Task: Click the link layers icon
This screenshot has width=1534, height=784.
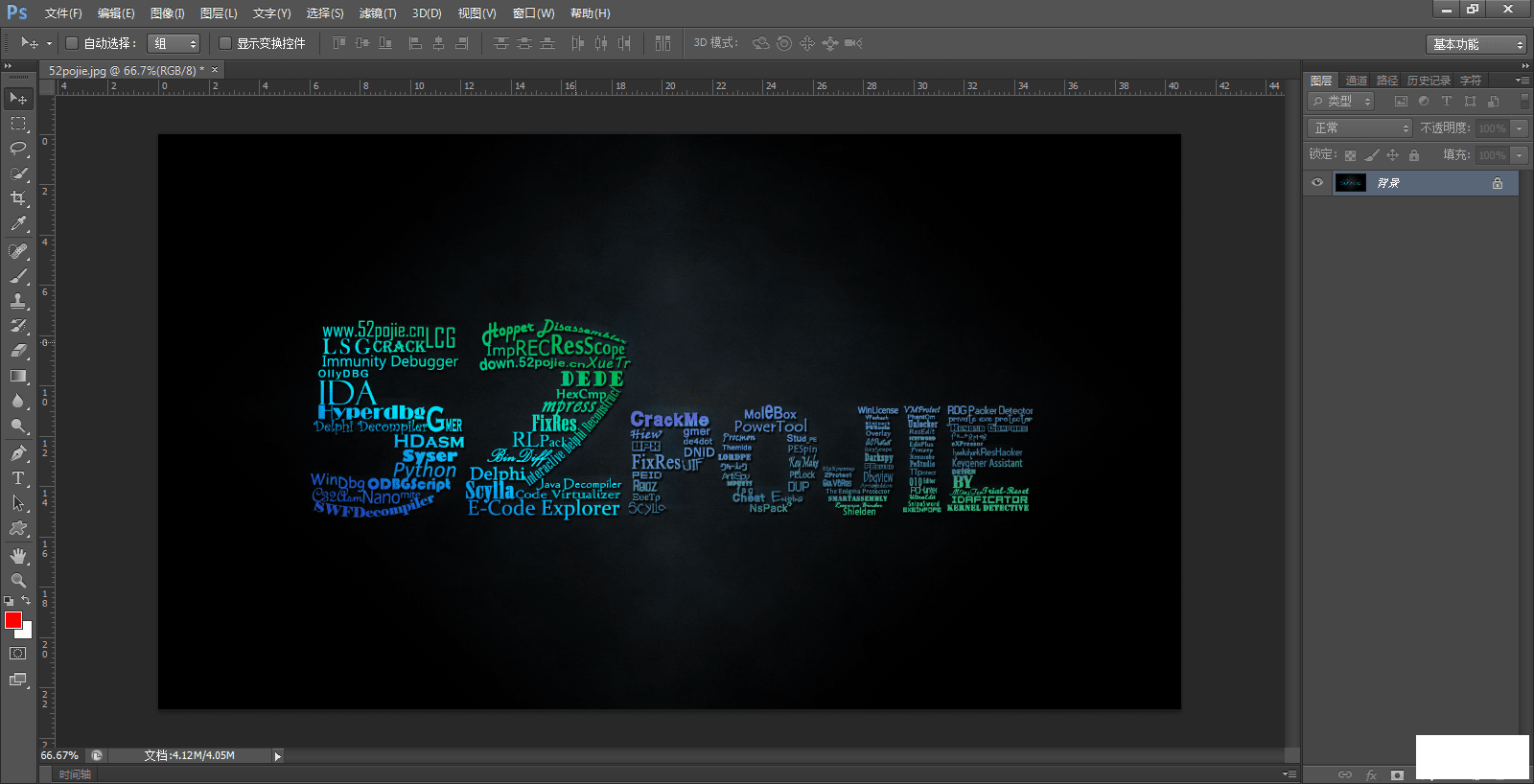Action: tap(1345, 774)
